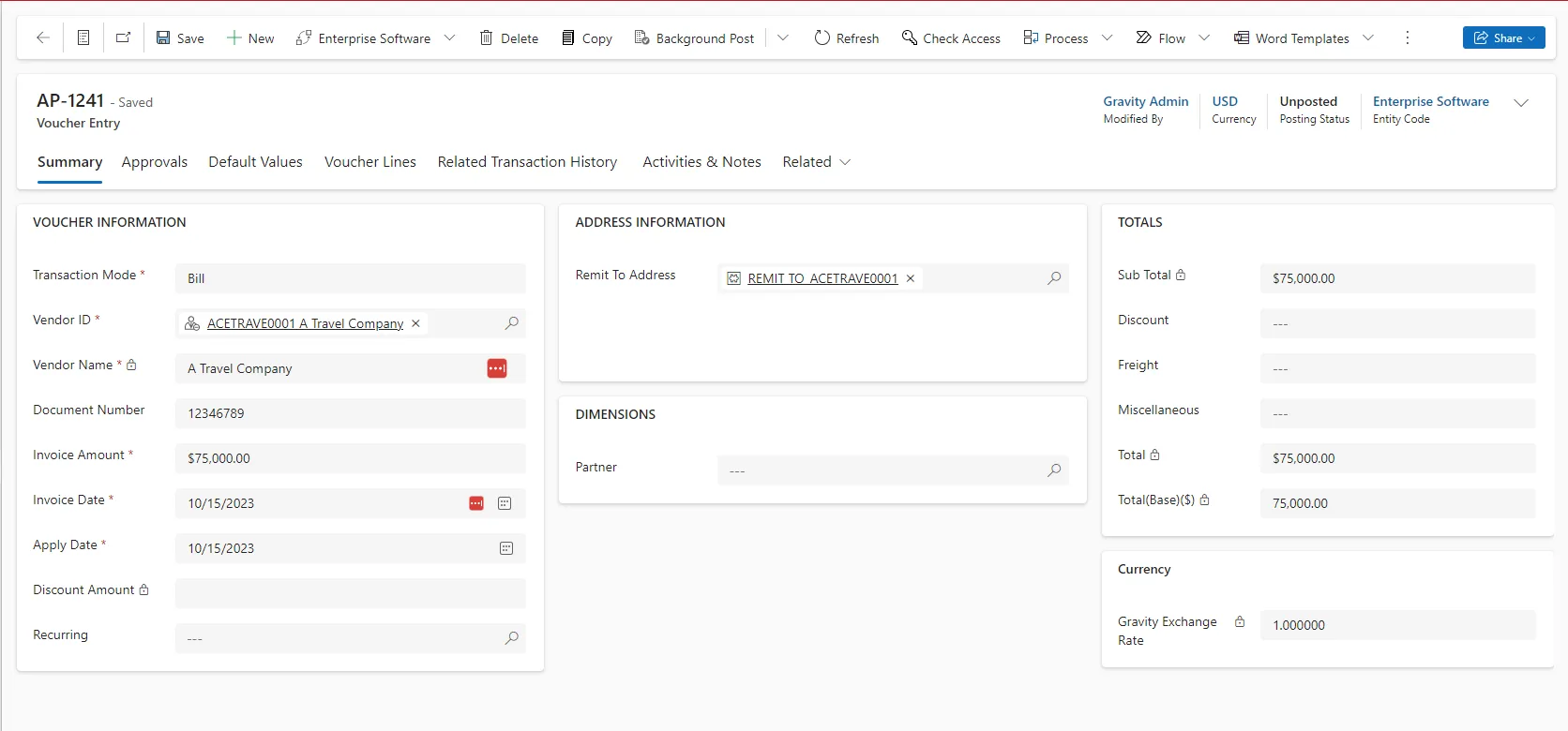
Task: Open Apply Date calendar picker
Action: click(506, 548)
